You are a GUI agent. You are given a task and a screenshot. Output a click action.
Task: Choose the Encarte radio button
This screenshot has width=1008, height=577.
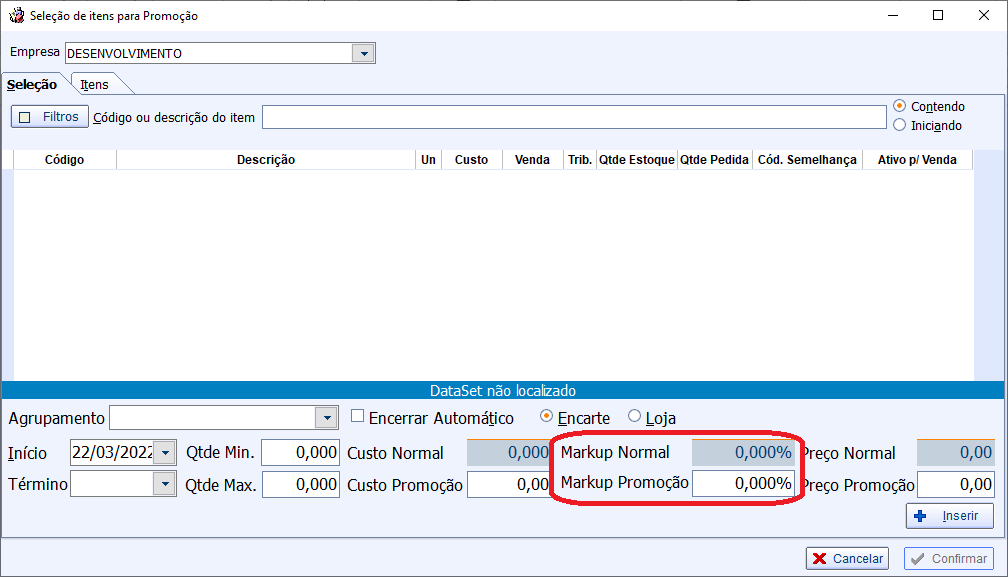tap(546, 417)
